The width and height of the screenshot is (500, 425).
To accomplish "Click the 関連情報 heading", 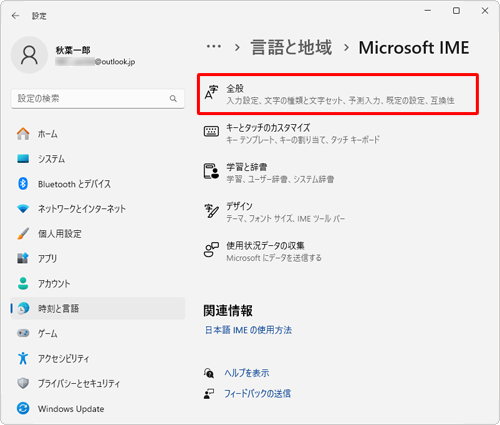I will (x=228, y=311).
